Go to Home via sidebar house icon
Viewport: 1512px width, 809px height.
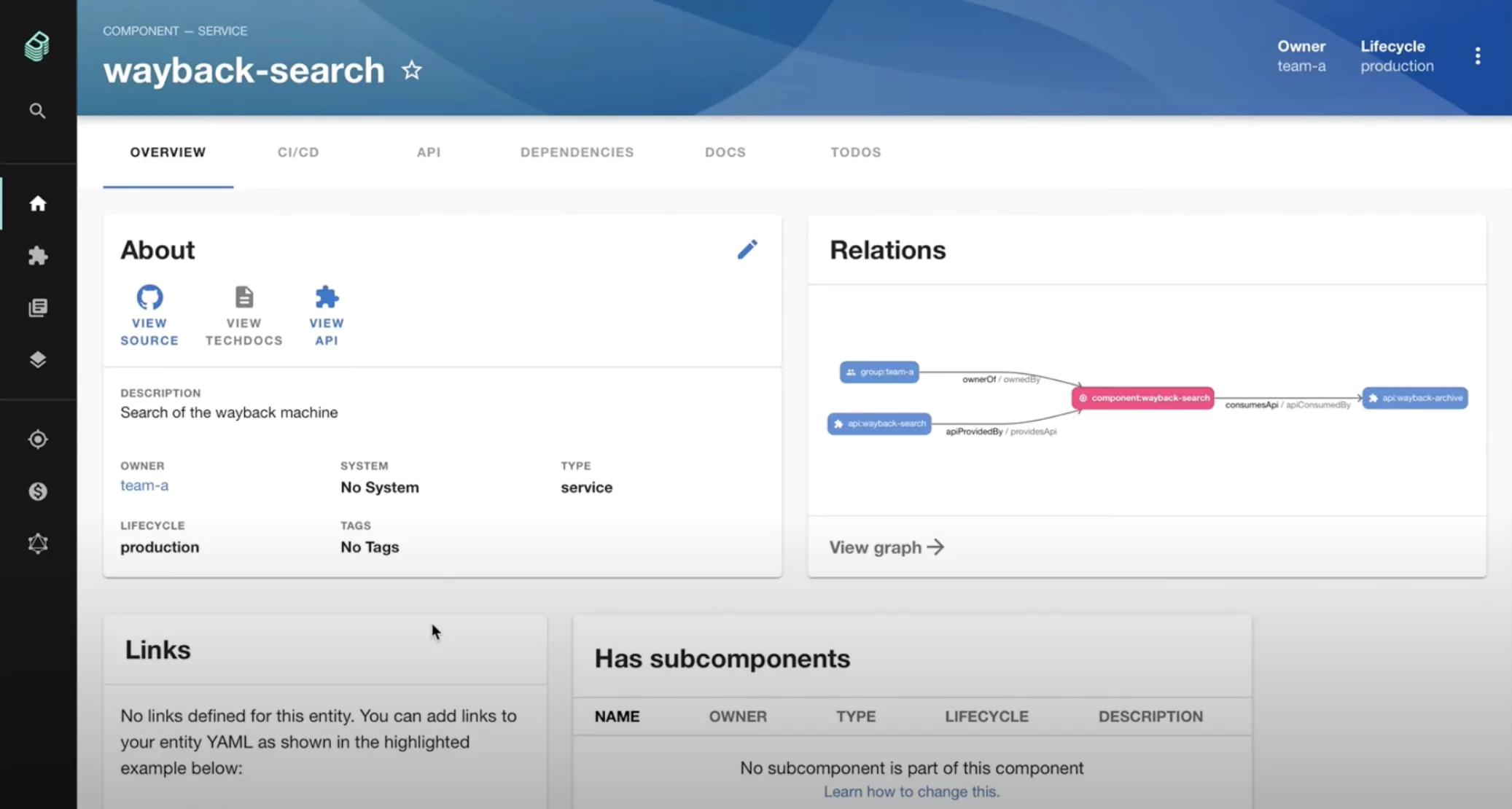click(x=38, y=203)
